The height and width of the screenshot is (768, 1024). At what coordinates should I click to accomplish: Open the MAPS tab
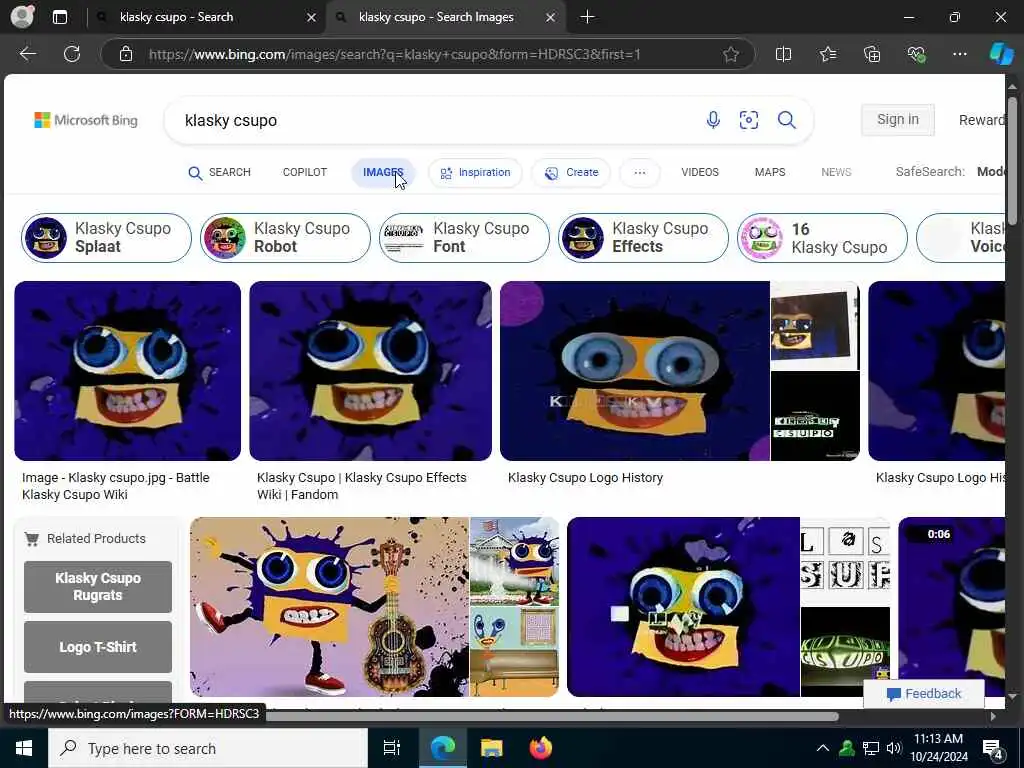pos(770,172)
